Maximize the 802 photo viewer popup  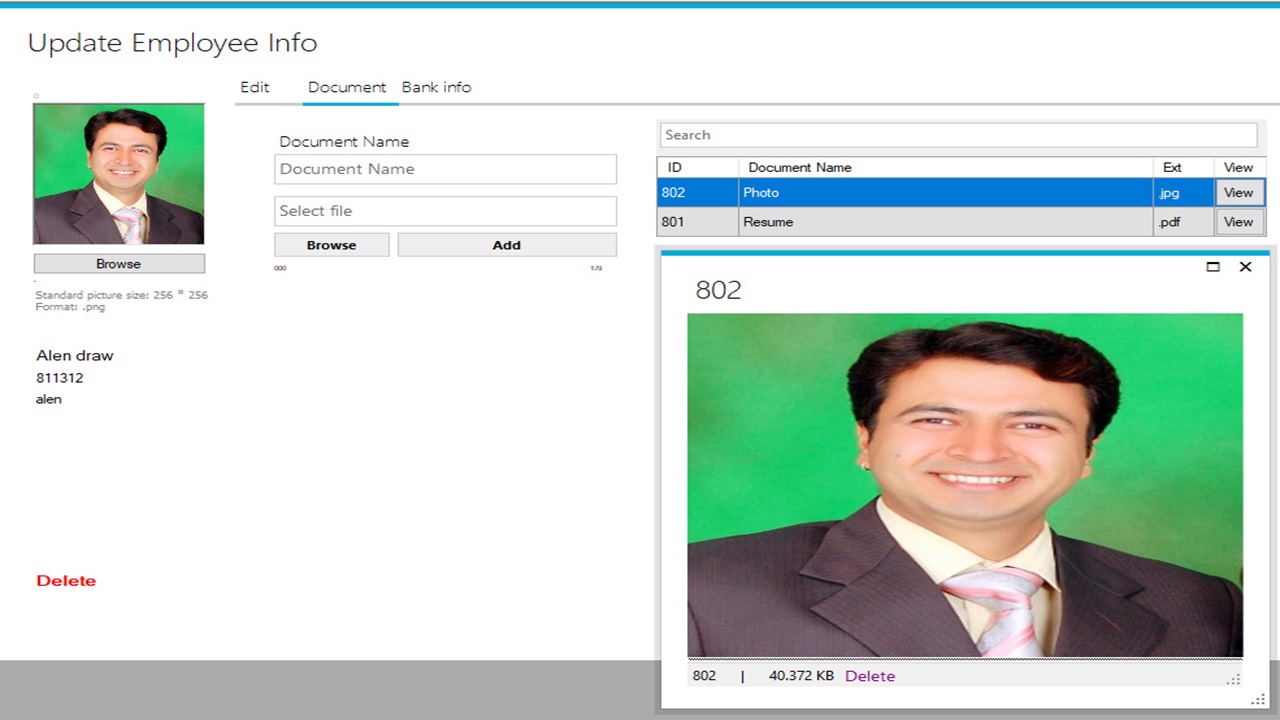point(1213,266)
